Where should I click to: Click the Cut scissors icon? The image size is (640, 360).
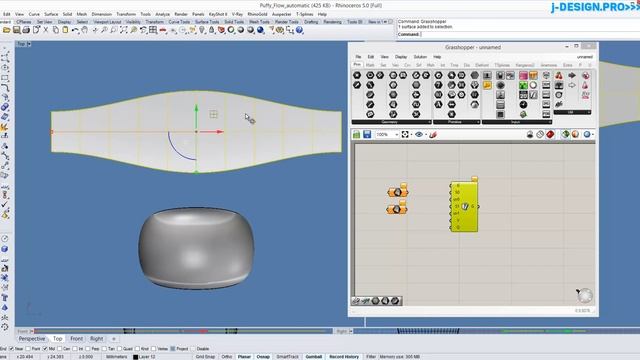(x=46, y=30)
